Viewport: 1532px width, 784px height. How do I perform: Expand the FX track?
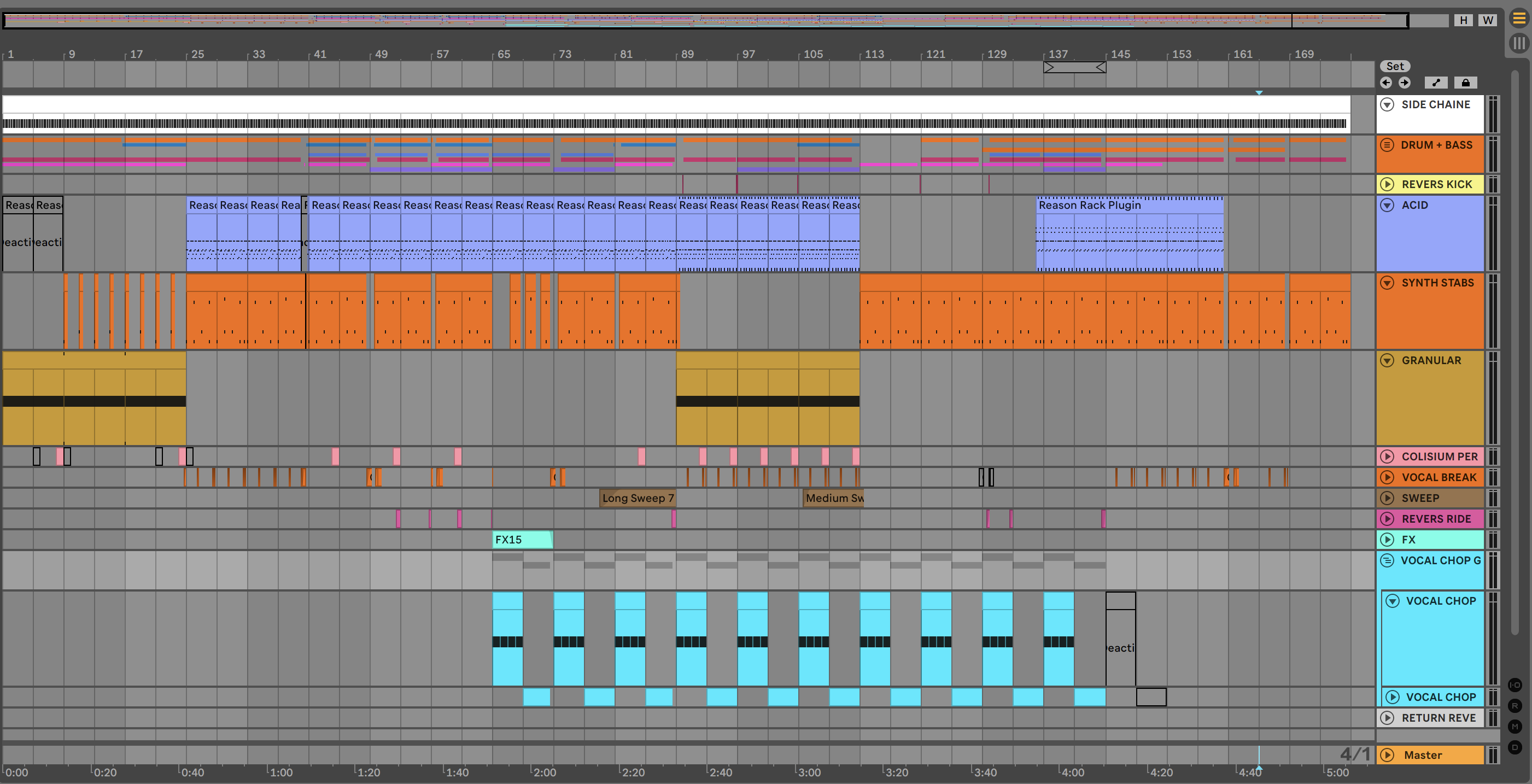pyautogui.click(x=1387, y=540)
